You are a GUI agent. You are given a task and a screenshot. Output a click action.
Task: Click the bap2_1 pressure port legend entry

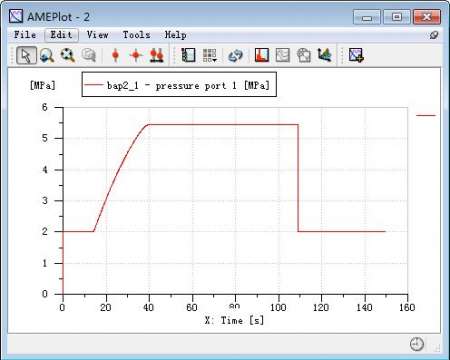[179, 85]
